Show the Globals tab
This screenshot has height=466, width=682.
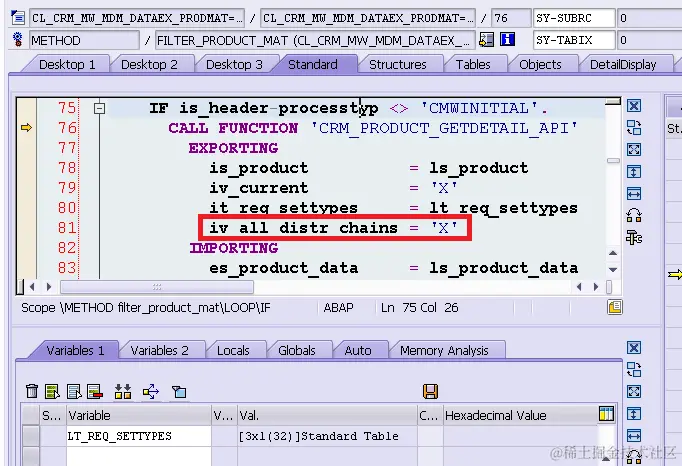[297, 350]
